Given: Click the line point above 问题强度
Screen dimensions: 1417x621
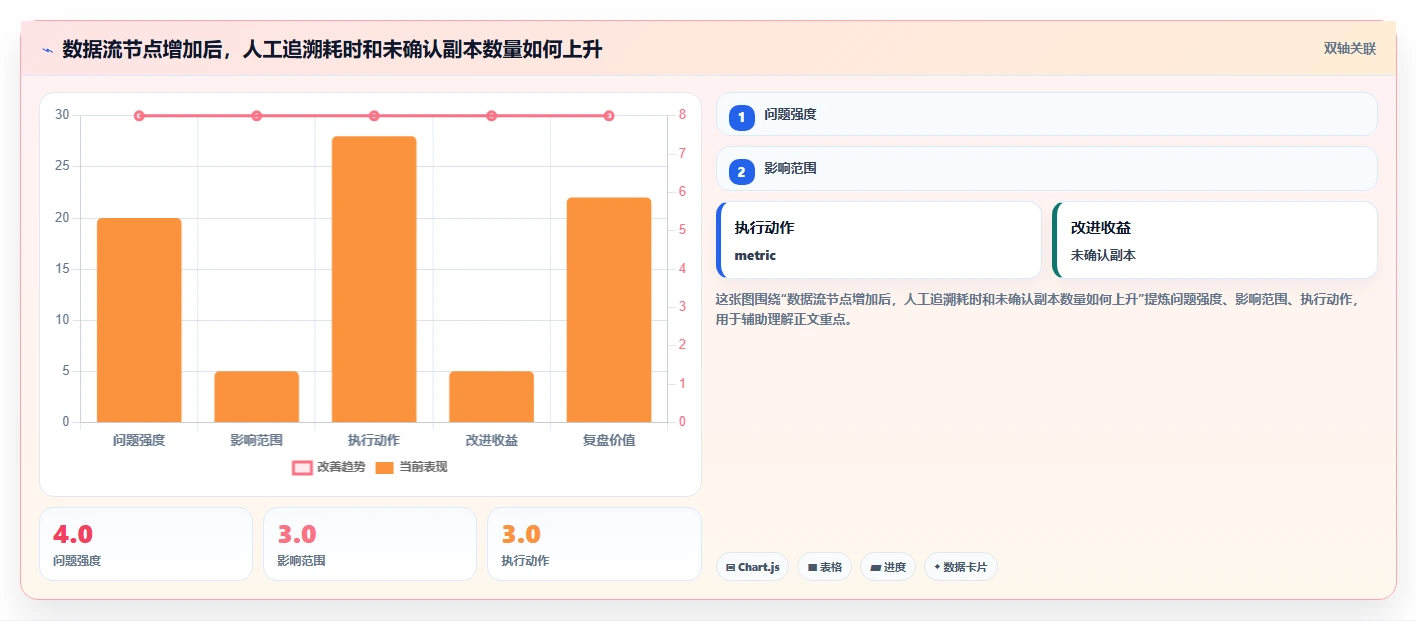Looking at the screenshot, I should tap(139, 116).
